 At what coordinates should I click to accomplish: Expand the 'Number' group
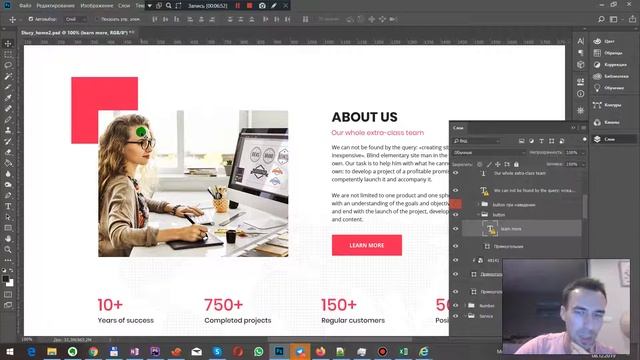click(x=465, y=305)
